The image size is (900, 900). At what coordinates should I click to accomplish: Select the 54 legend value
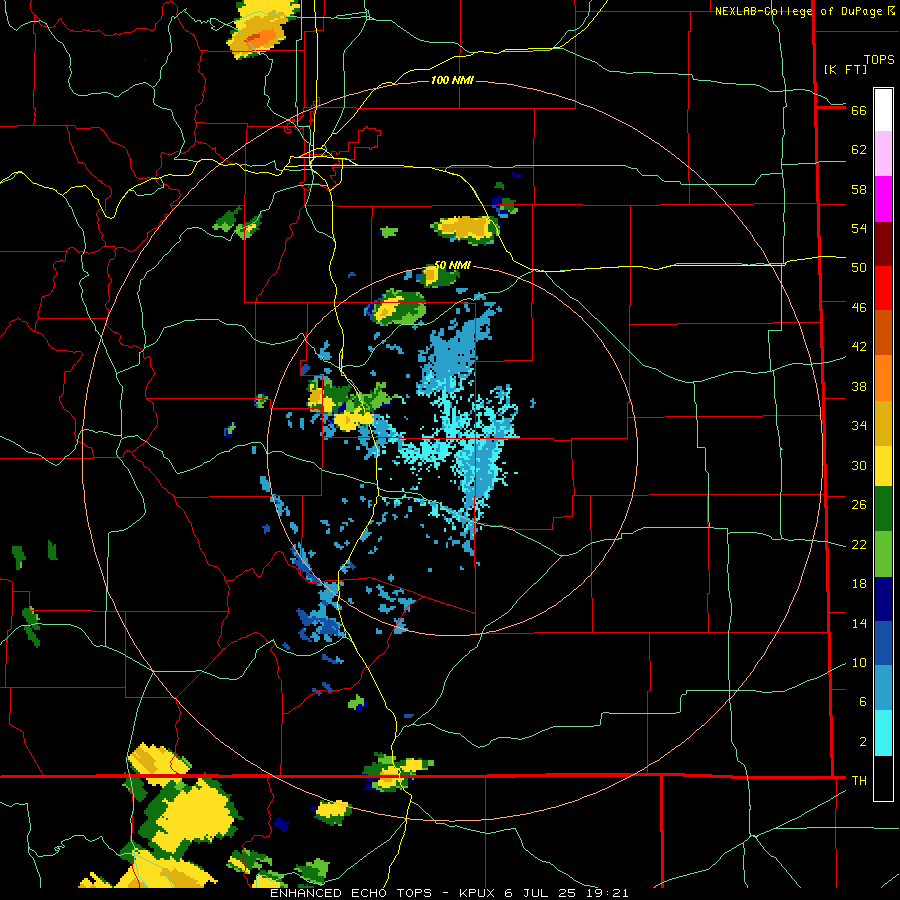click(859, 228)
